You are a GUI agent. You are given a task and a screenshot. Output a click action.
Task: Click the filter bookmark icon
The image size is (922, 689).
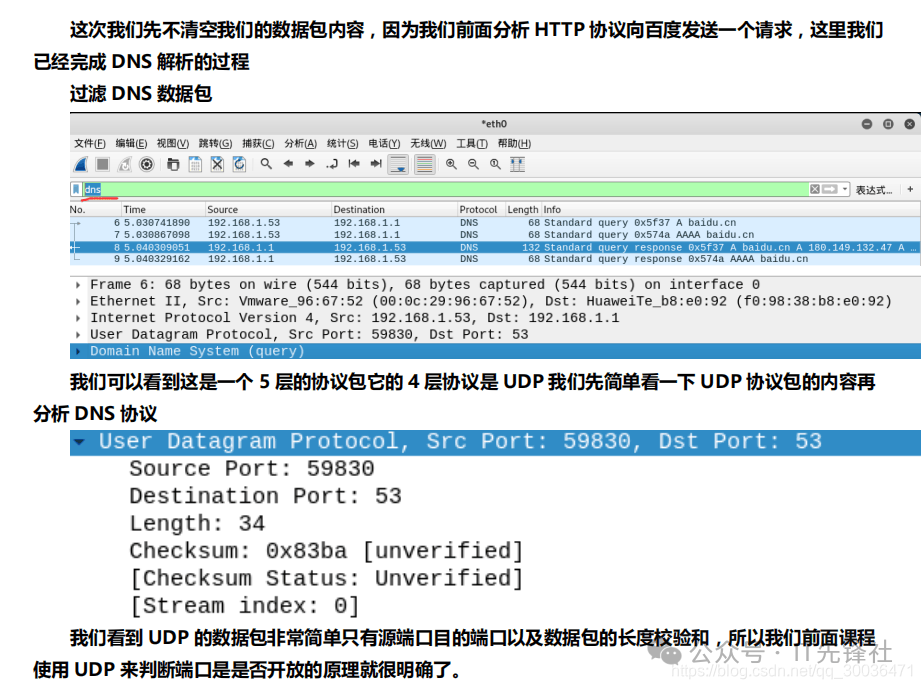tap(76, 189)
